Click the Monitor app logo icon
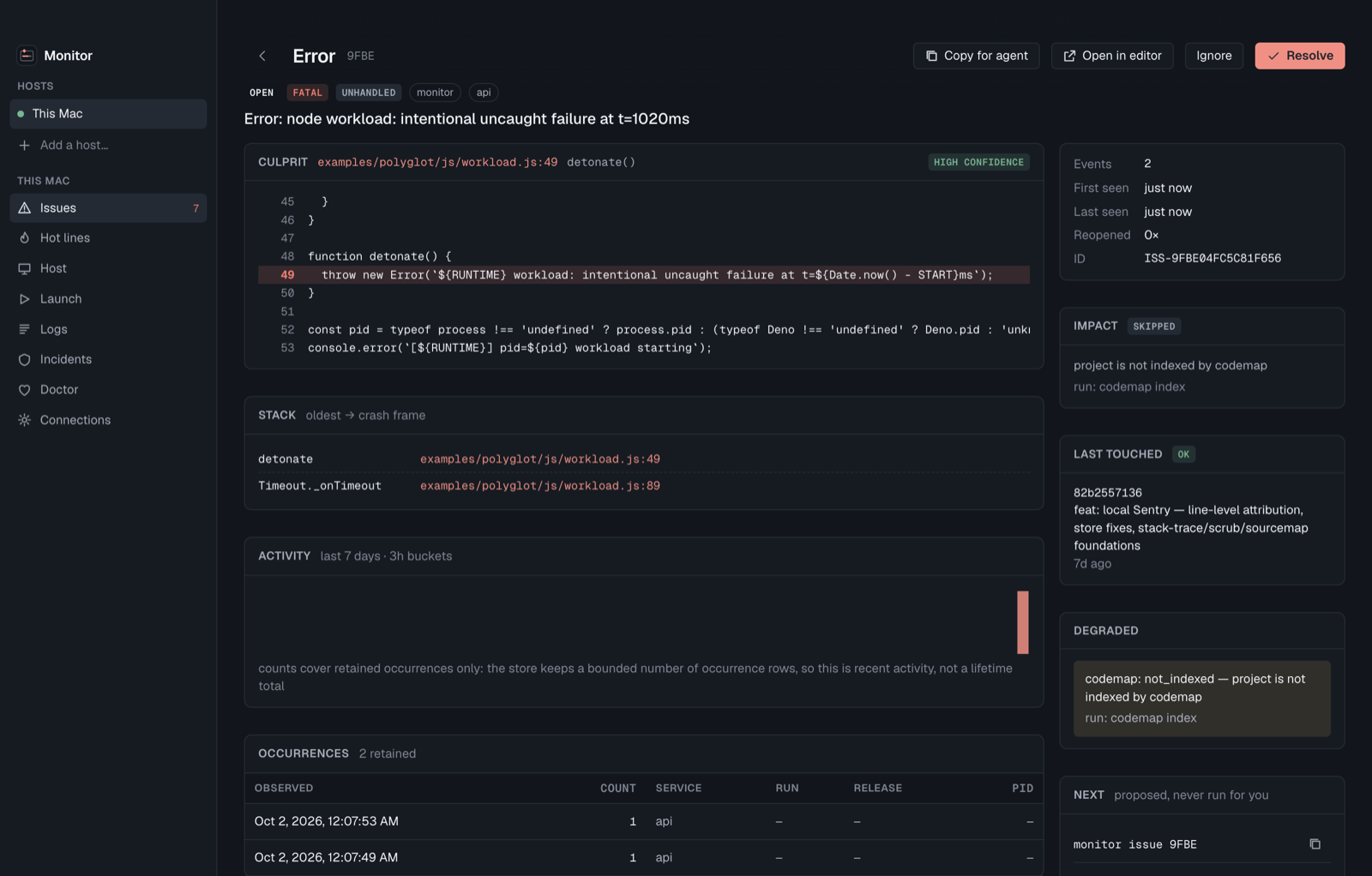 27,55
